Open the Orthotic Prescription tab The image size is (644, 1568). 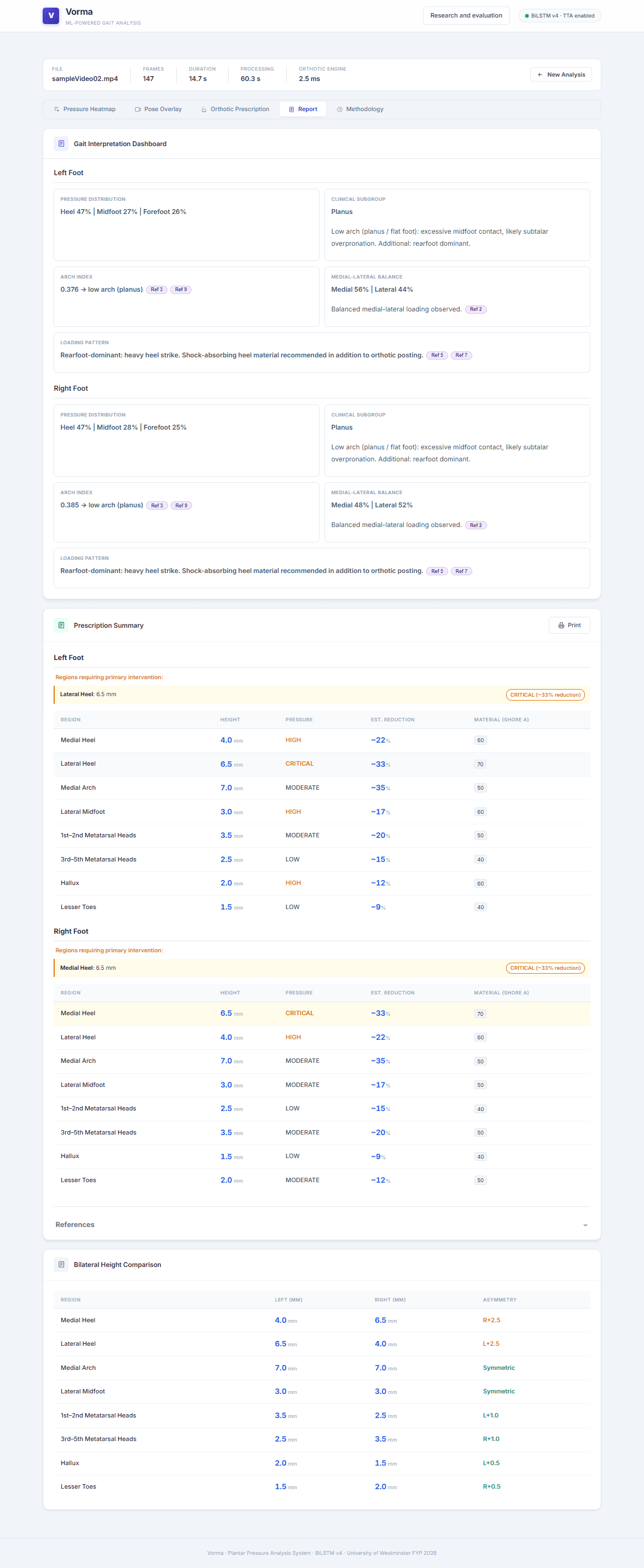coord(235,109)
